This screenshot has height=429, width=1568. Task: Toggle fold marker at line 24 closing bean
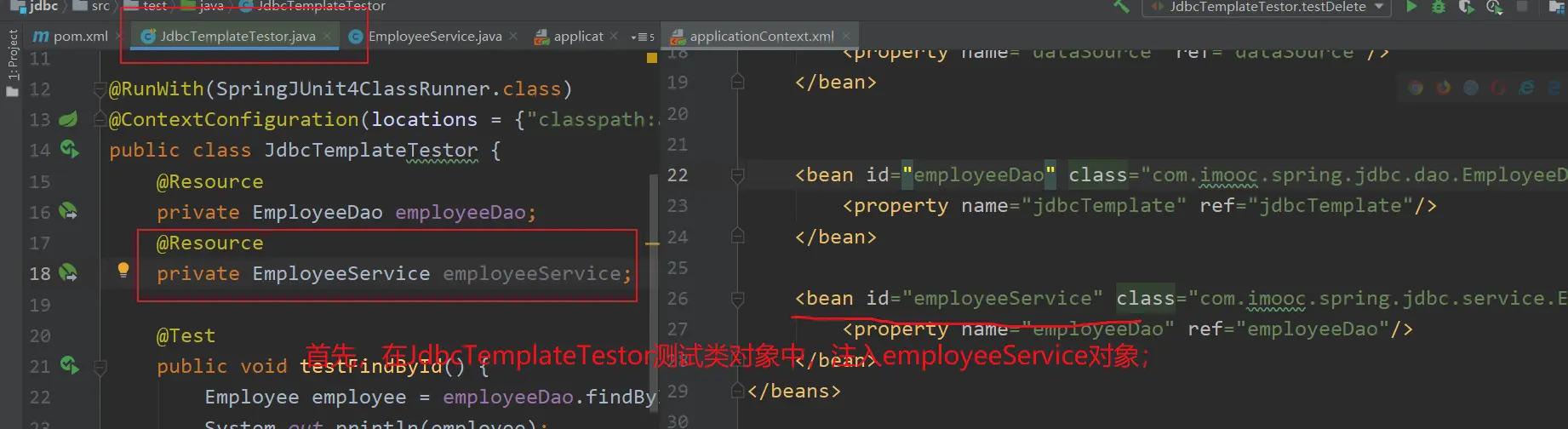pyautogui.click(x=737, y=237)
